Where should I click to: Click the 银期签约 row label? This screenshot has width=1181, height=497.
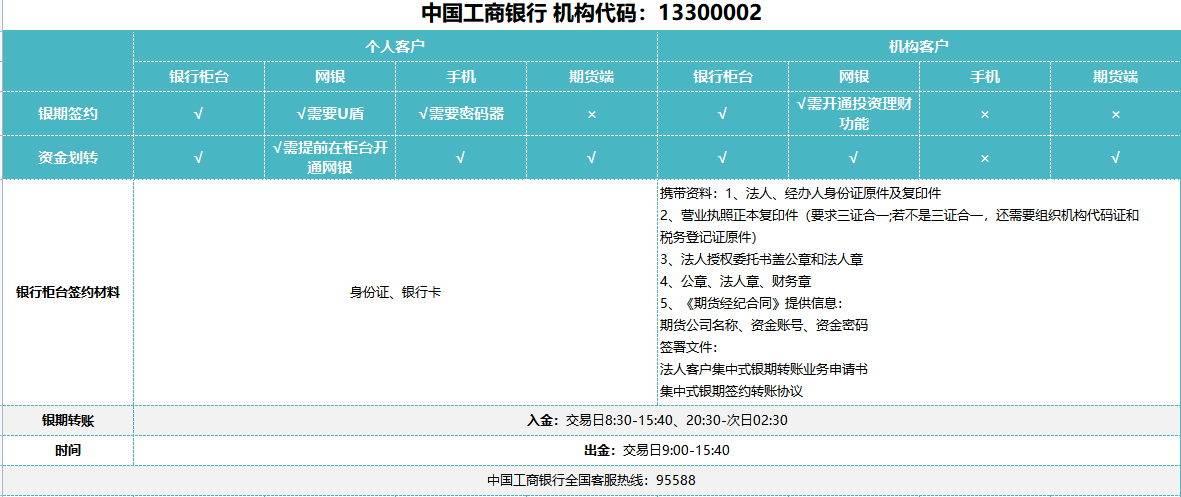[x=68, y=114]
